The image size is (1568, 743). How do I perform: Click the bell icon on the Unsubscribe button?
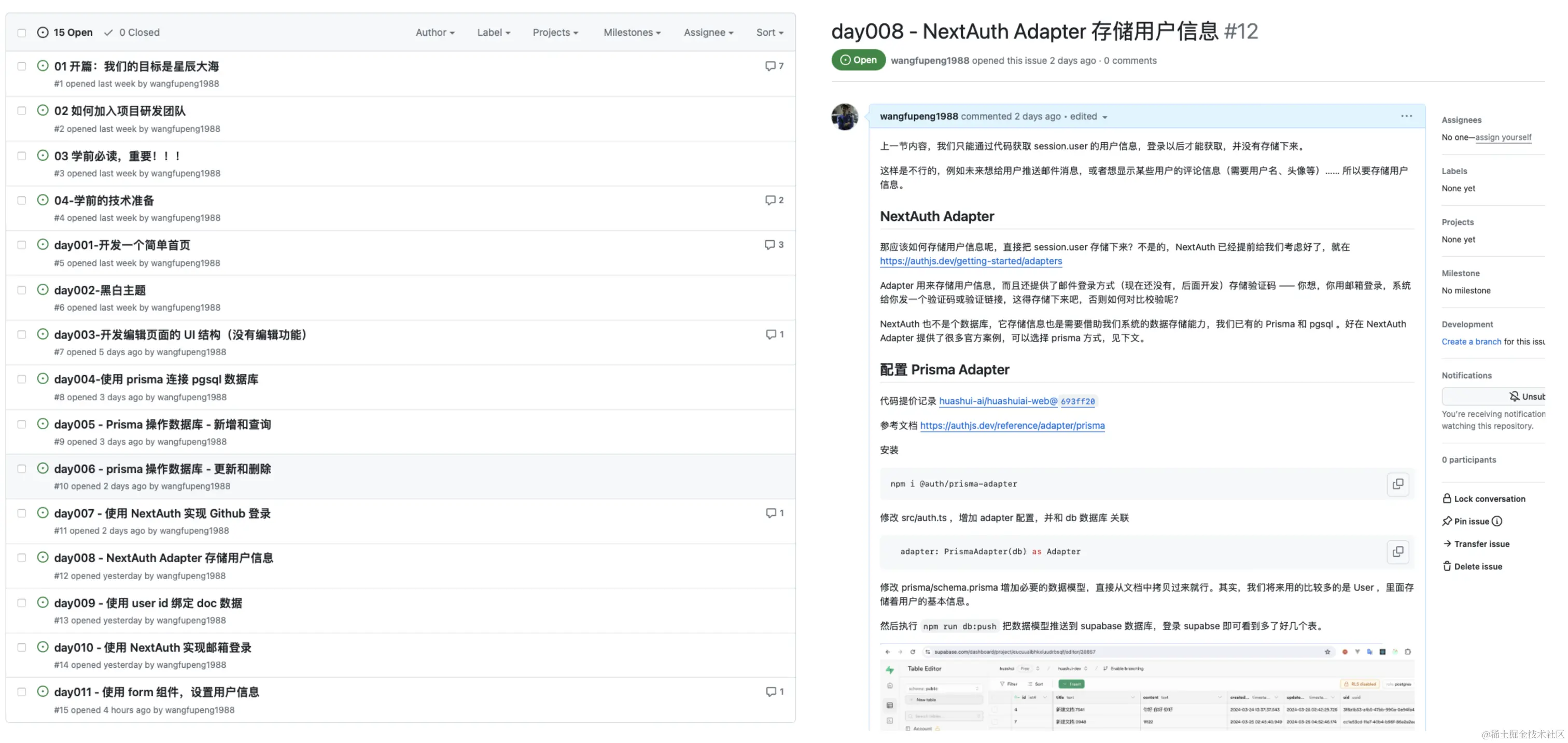pyautogui.click(x=1514, y=397)
